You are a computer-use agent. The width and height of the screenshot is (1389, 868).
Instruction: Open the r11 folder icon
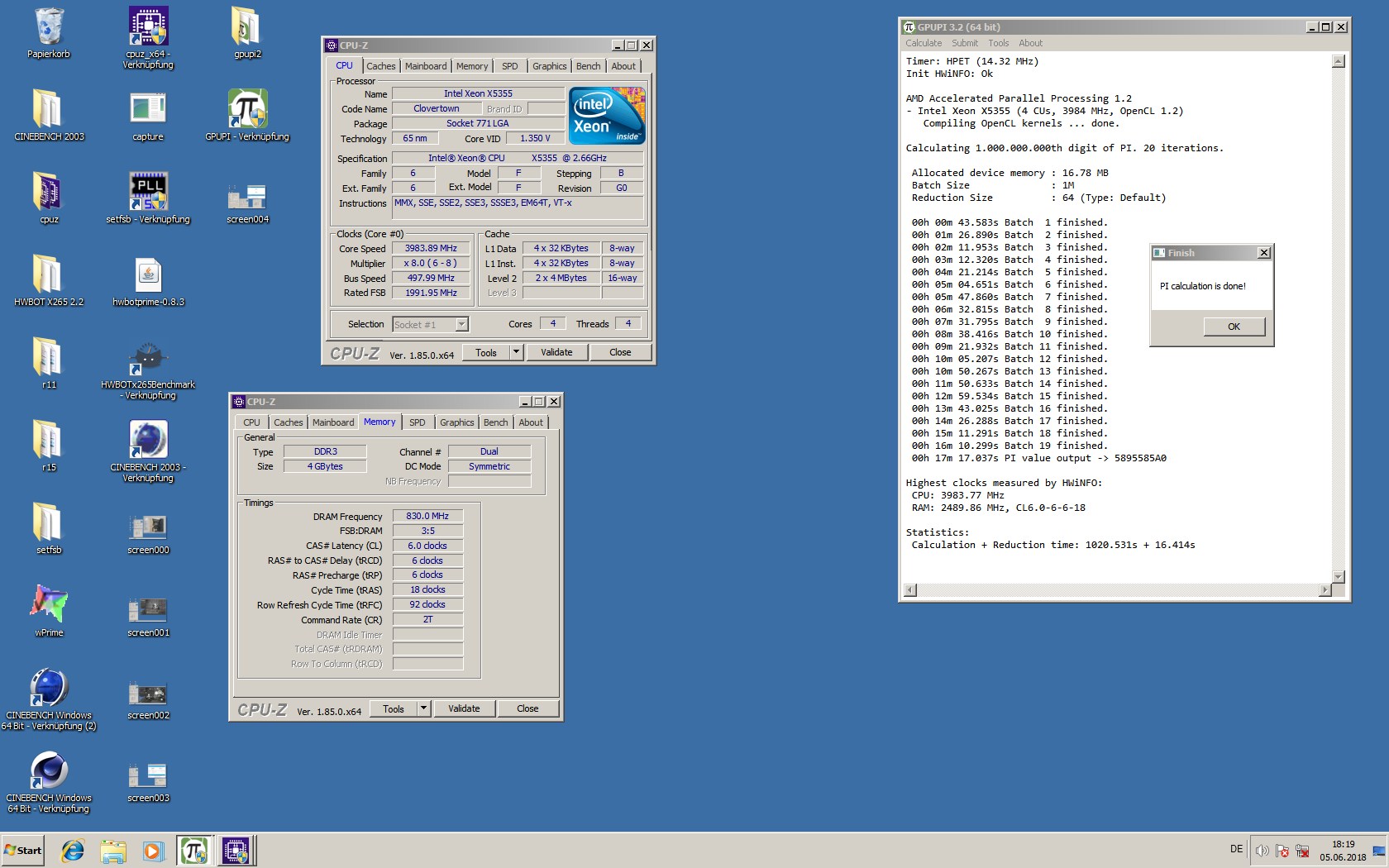click(x=49, y=357)
